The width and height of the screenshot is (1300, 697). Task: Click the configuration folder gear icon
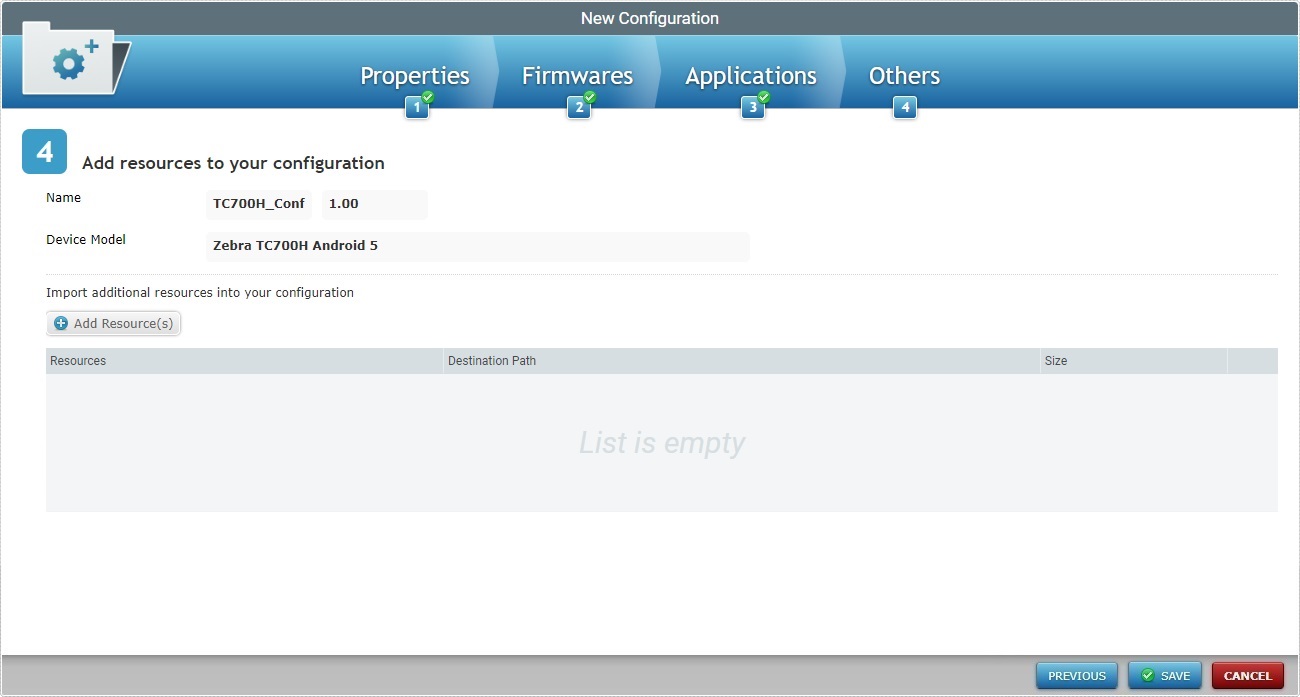coord(70,62)
